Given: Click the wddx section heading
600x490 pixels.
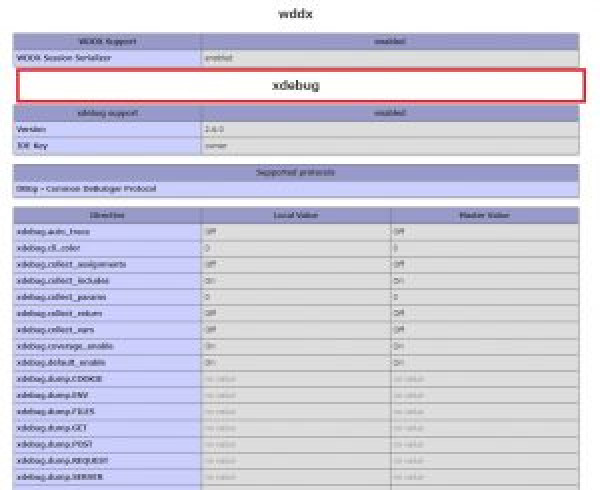Looking at the screenshot, I should pyautogui.click(x=296, y=15).
